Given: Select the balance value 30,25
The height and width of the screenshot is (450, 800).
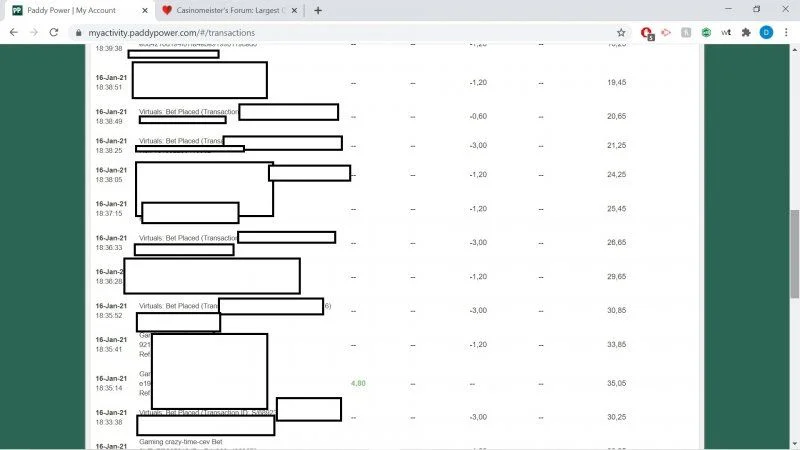Looking at the screenshot, I should (616, 417).
